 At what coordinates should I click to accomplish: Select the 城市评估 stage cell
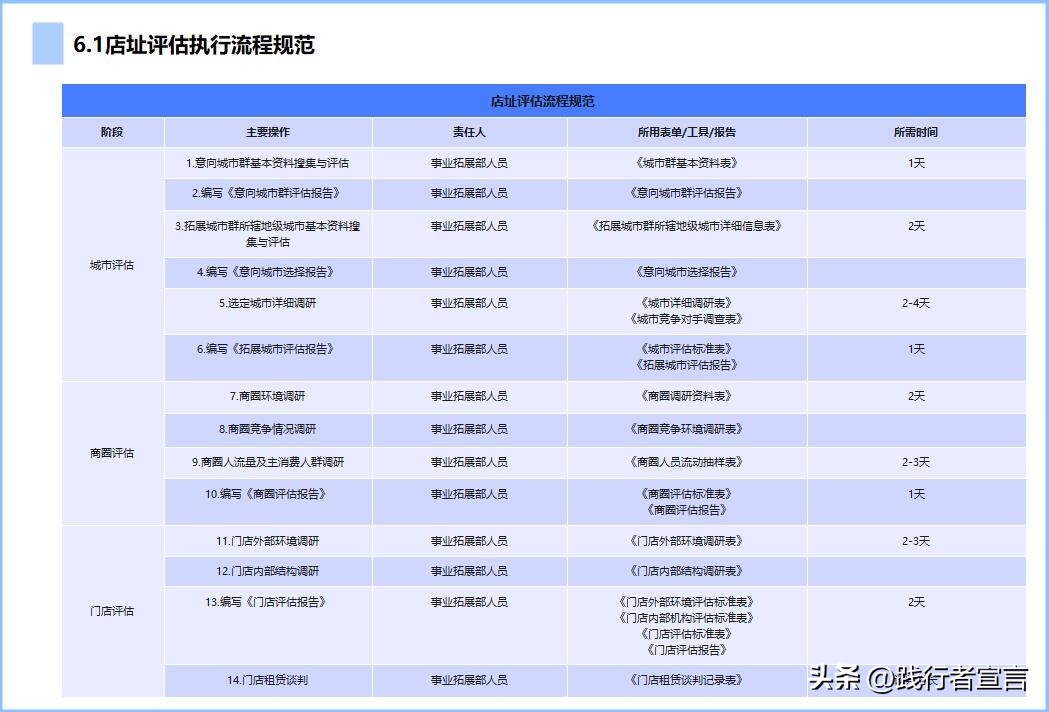click(x=112, y=265)
